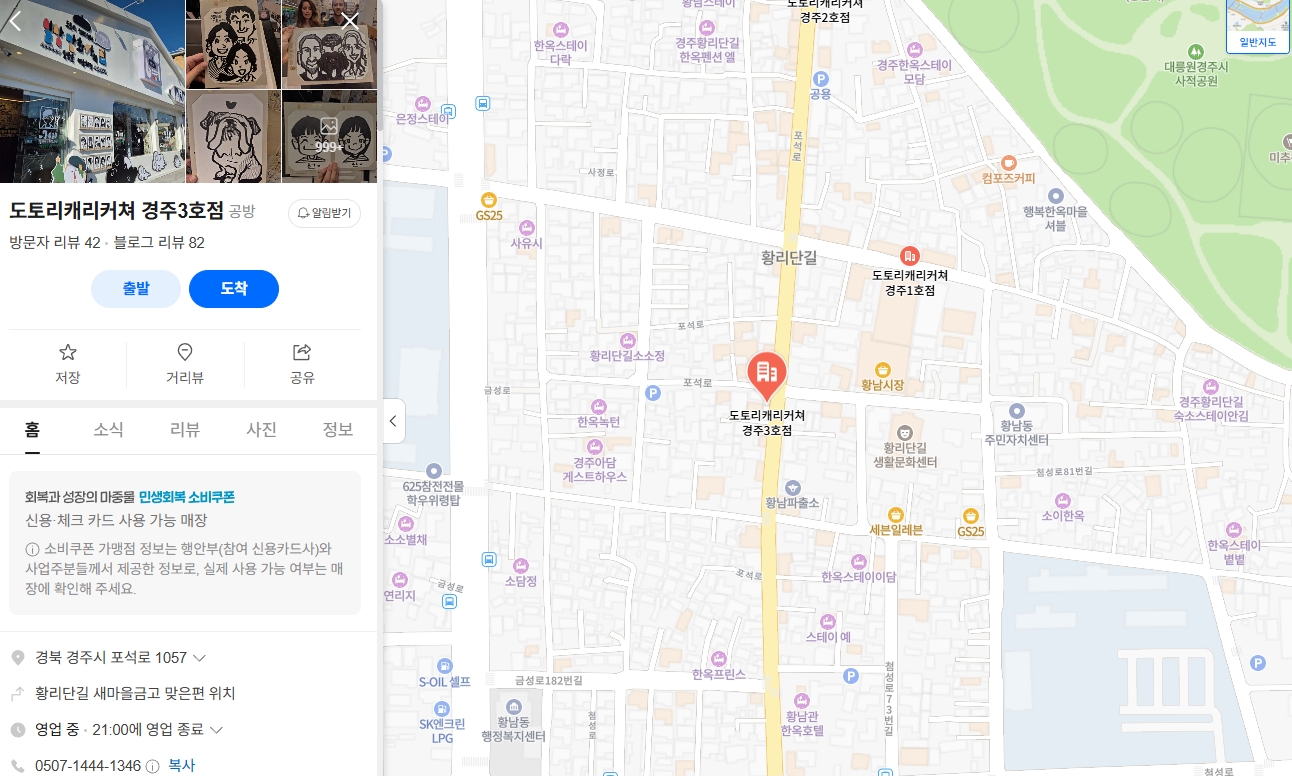Viewport: 1292px width, 776px height.
Task: Click the 황리단길 새마을금고 맞은편 위치 text
Action: [x=135, y=693]
